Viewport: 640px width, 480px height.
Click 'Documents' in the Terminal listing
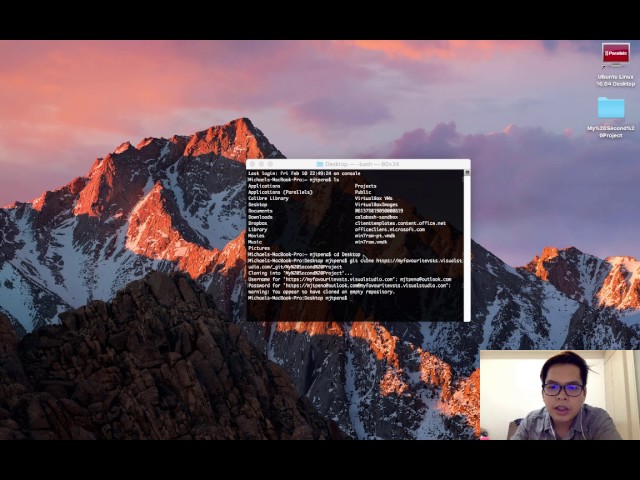point(260,211)
